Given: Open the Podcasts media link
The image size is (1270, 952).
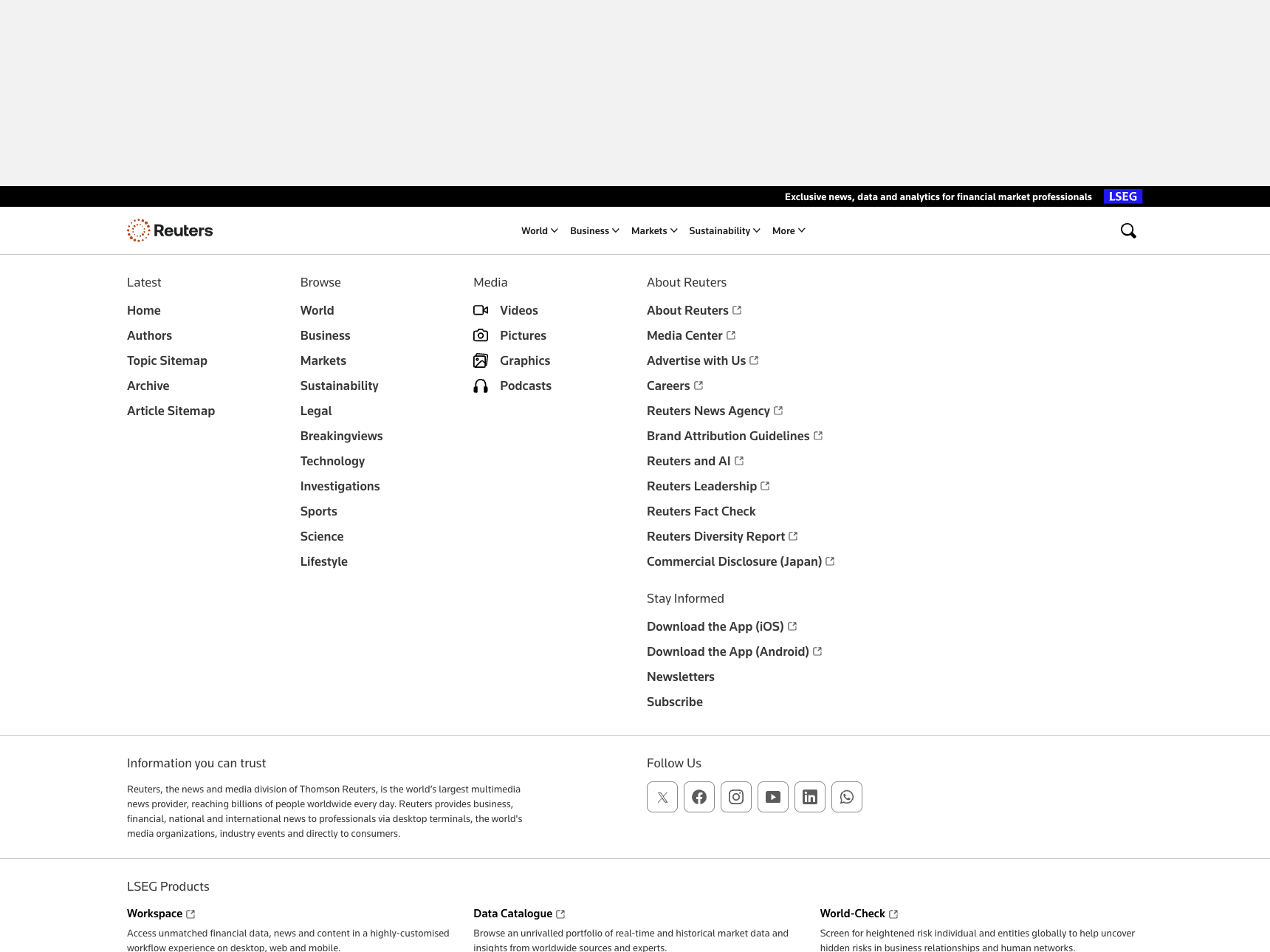Looking at the screenshot, I should coord(526,386).
